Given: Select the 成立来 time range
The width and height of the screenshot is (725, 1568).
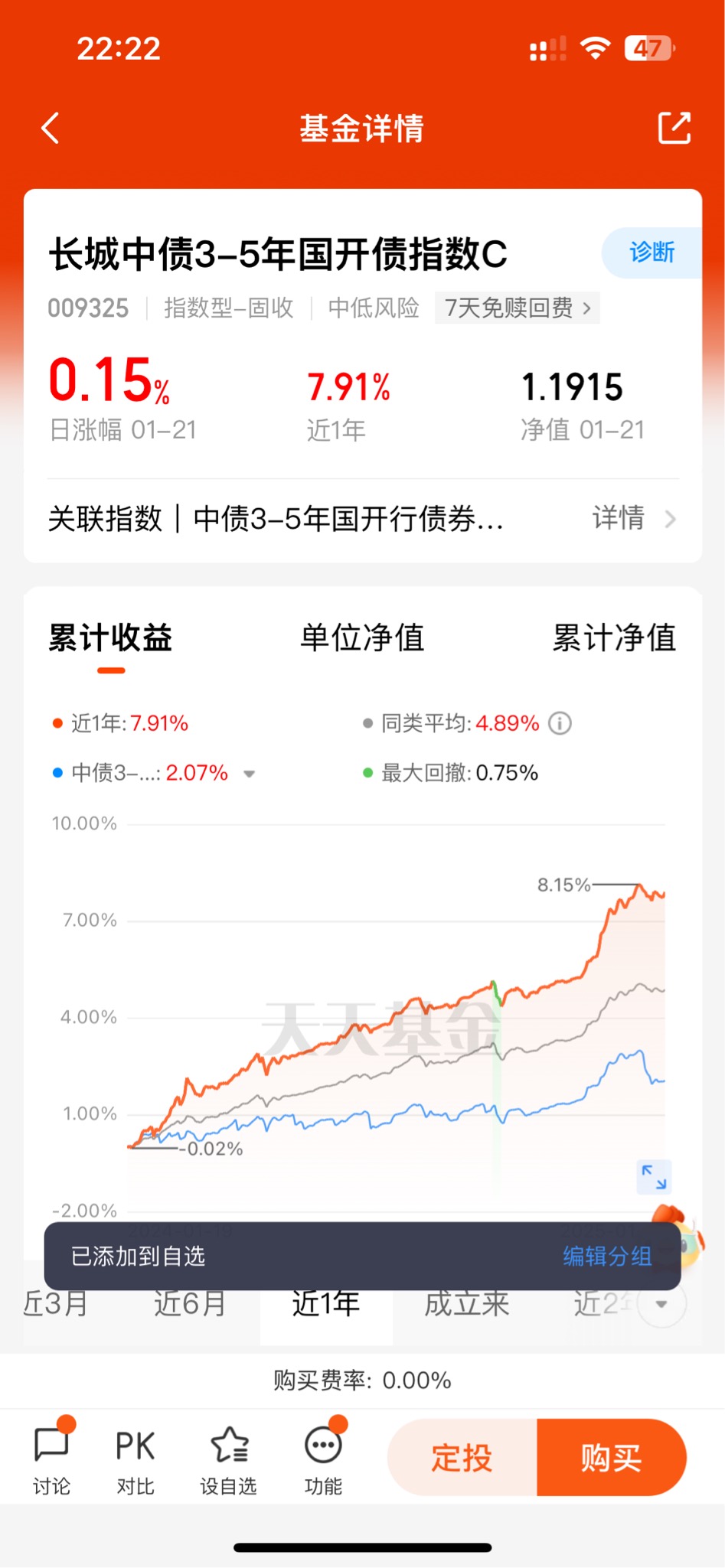Looking at the screenshot, I should pyautogui.click(x=467, y=1303).
